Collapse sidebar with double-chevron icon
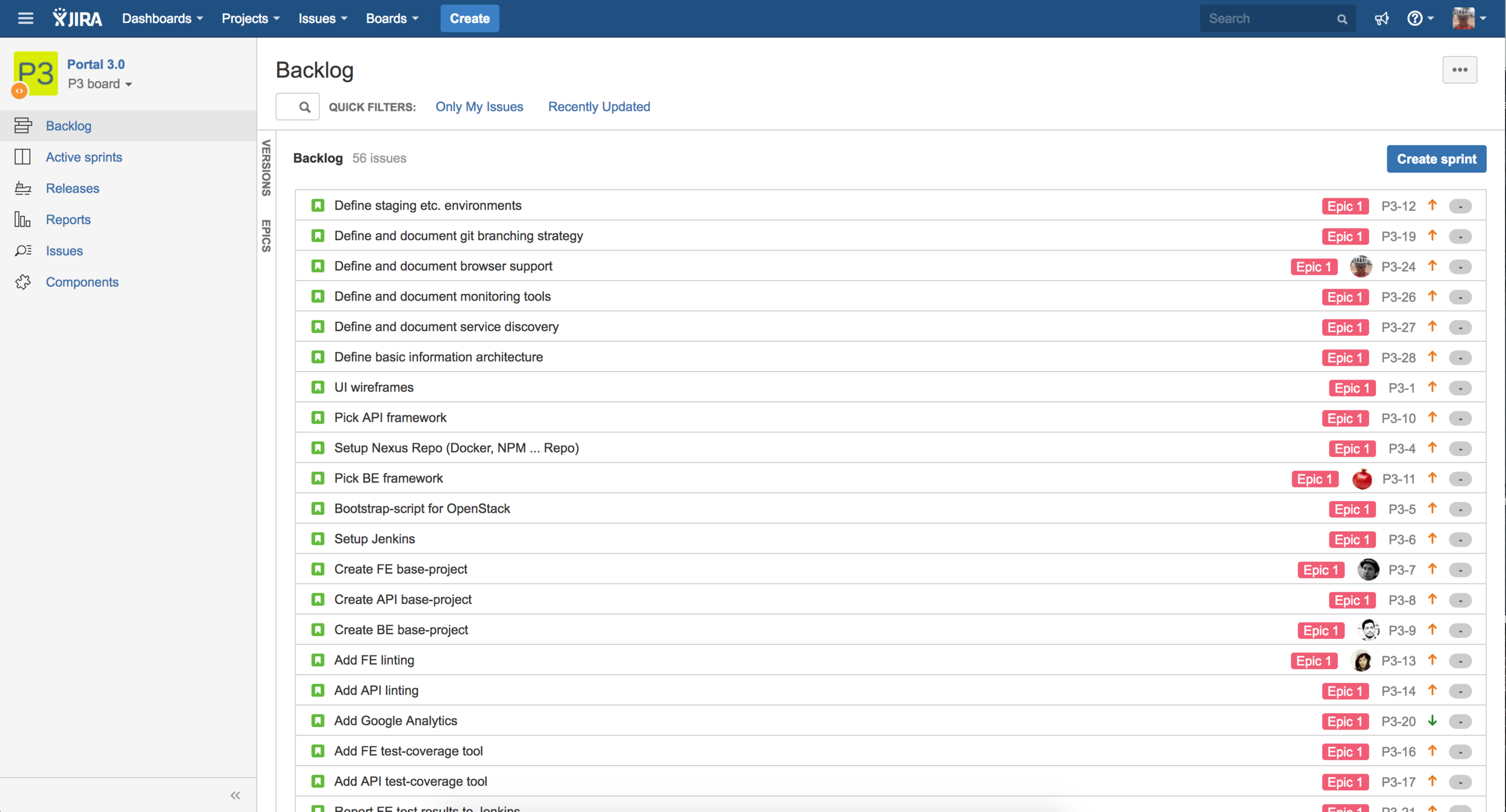This screenshot has height=812, width=1506. [235, 795]
